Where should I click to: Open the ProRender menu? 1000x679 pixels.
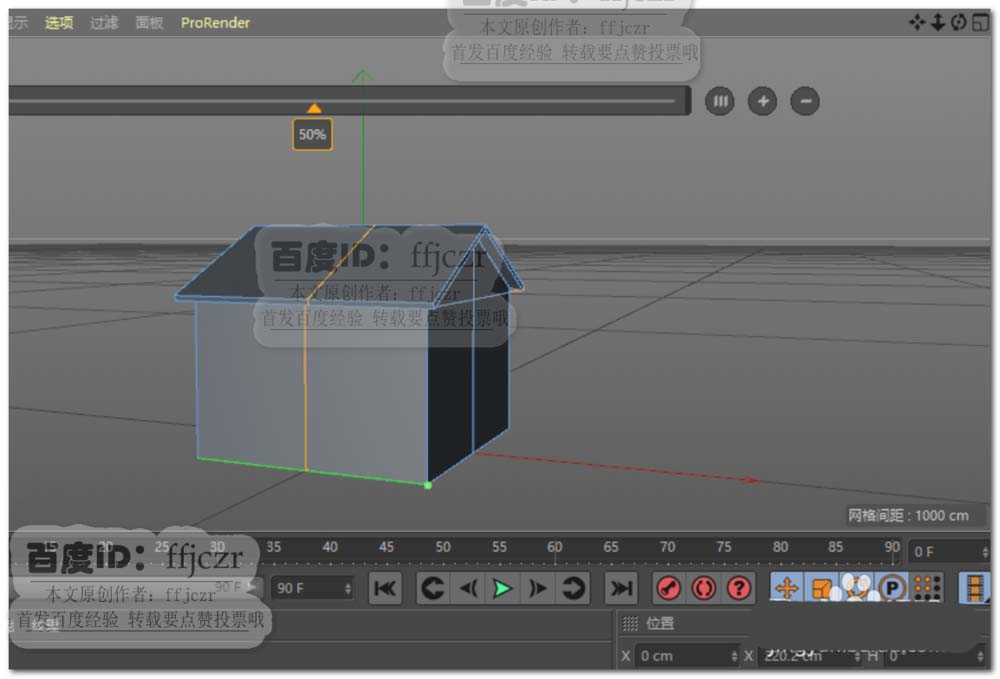click(215, 22)
